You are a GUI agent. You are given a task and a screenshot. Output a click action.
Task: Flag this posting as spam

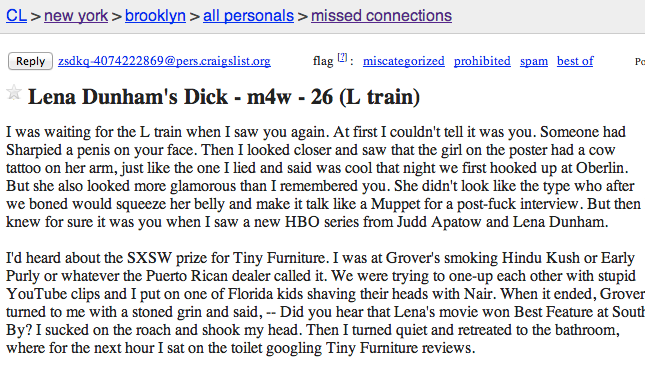[534, 61]
